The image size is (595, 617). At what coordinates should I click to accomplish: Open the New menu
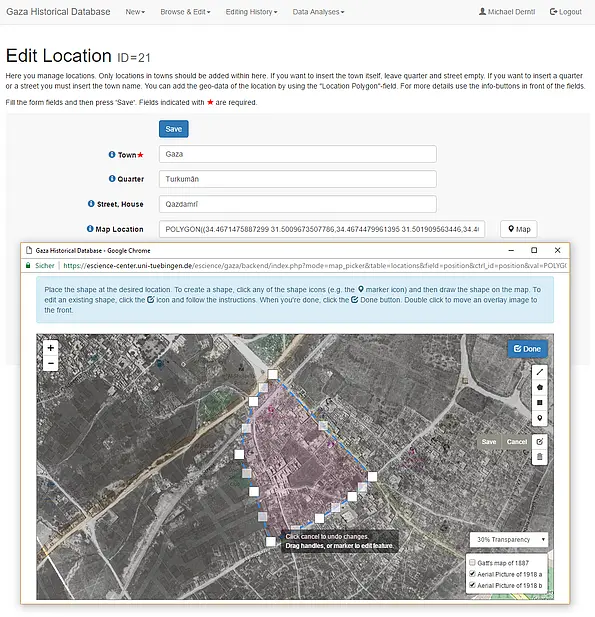pyautogui.click(x=135, y=12)
